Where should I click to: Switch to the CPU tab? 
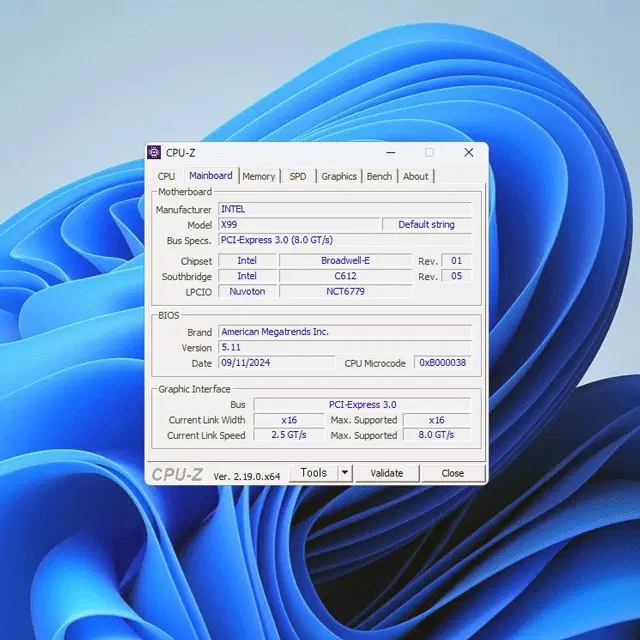pos(166,176)
